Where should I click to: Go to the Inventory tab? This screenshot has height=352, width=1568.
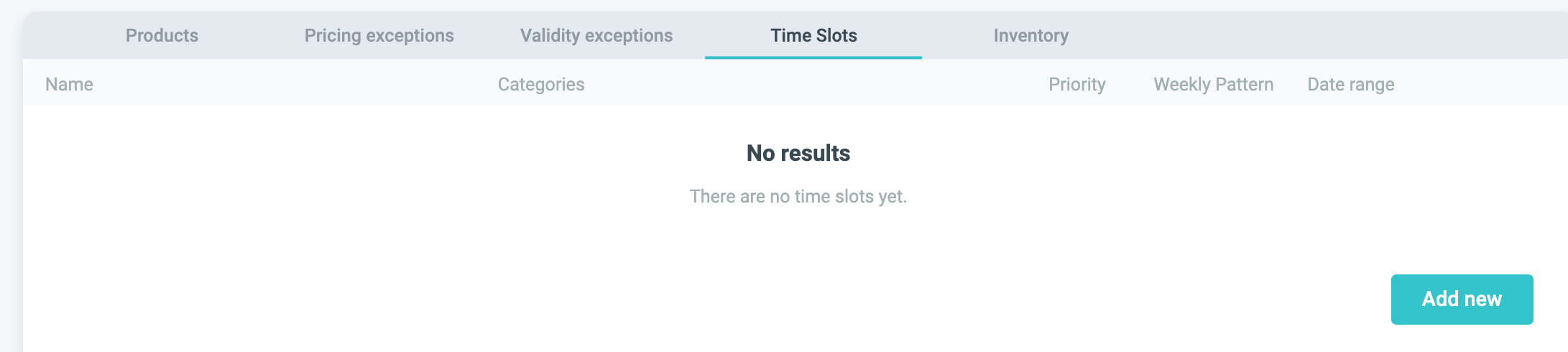[1030, 35]
